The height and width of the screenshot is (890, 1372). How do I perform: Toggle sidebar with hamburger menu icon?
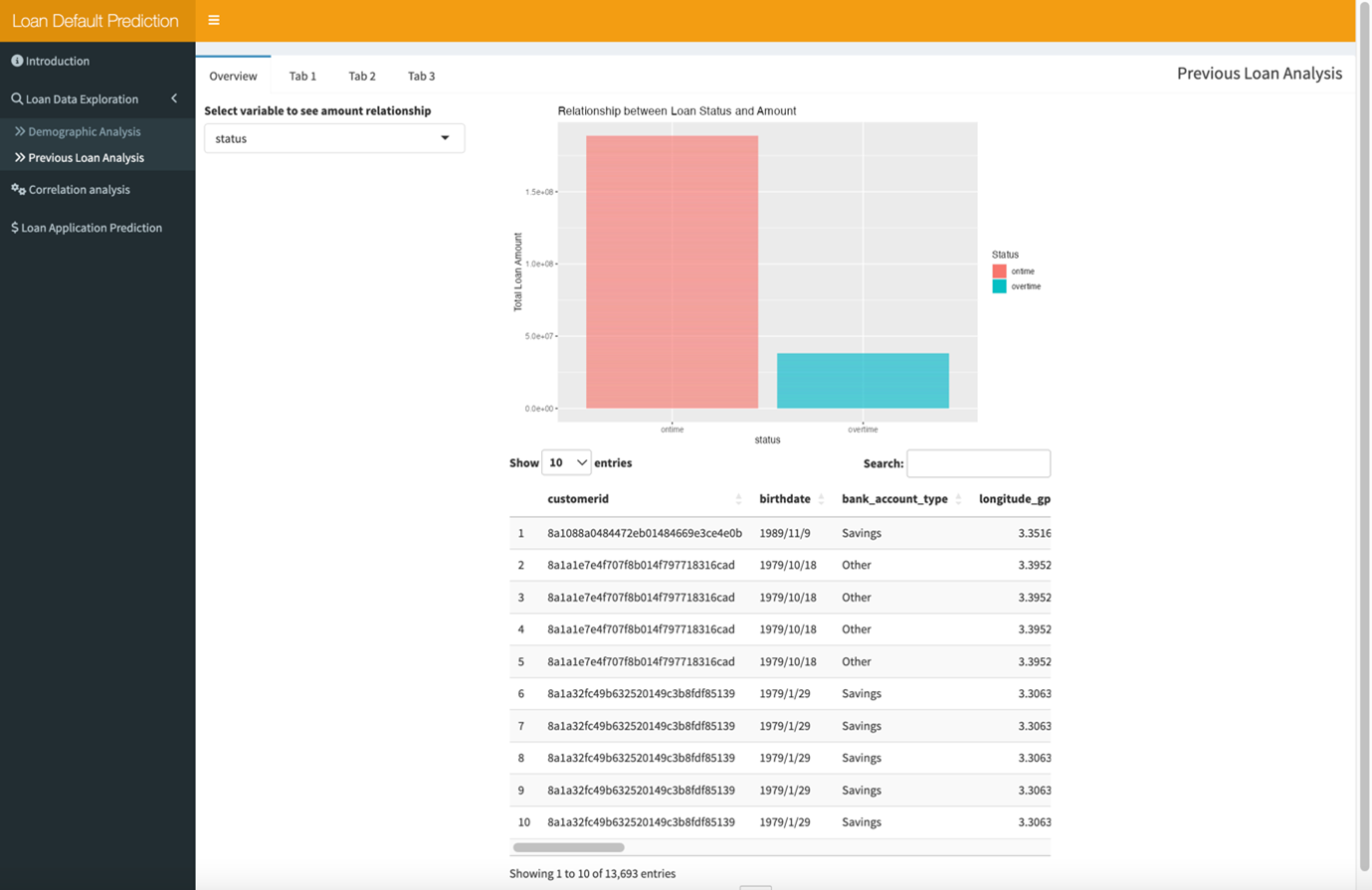pos(214,20)
